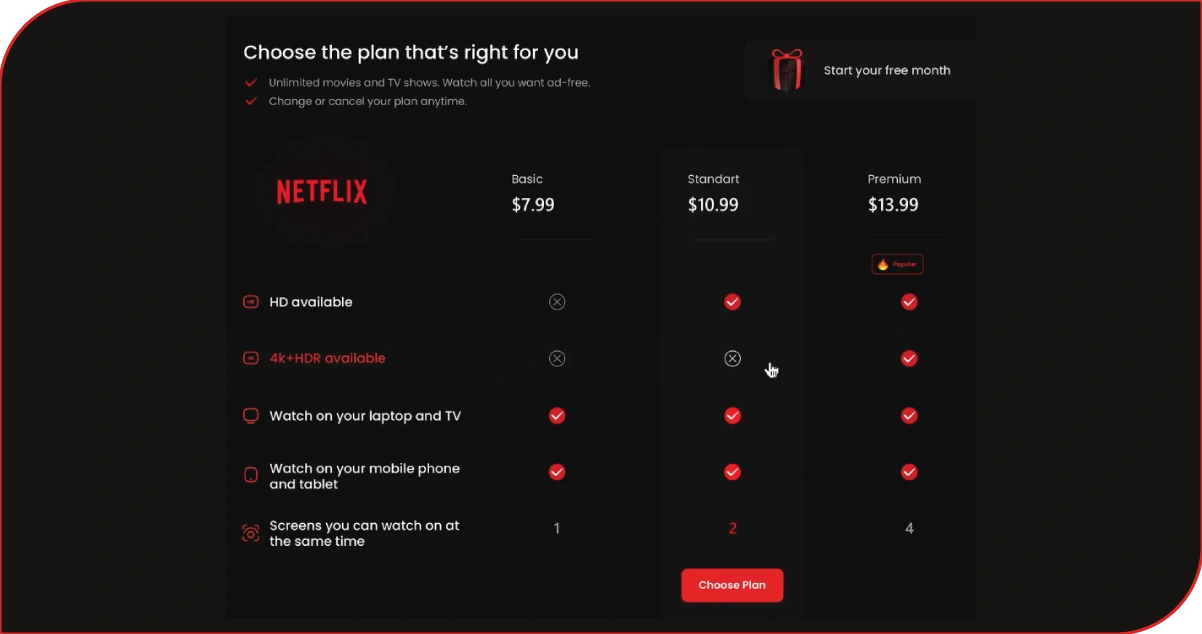Click the mobile phone feature icon

pyautogui.click(x=250, y=473)
